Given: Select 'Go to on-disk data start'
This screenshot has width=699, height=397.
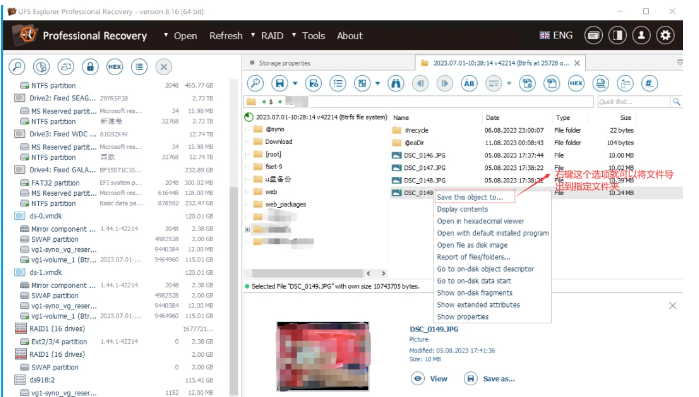Looking at the screenshot, I should pos(474,281).
